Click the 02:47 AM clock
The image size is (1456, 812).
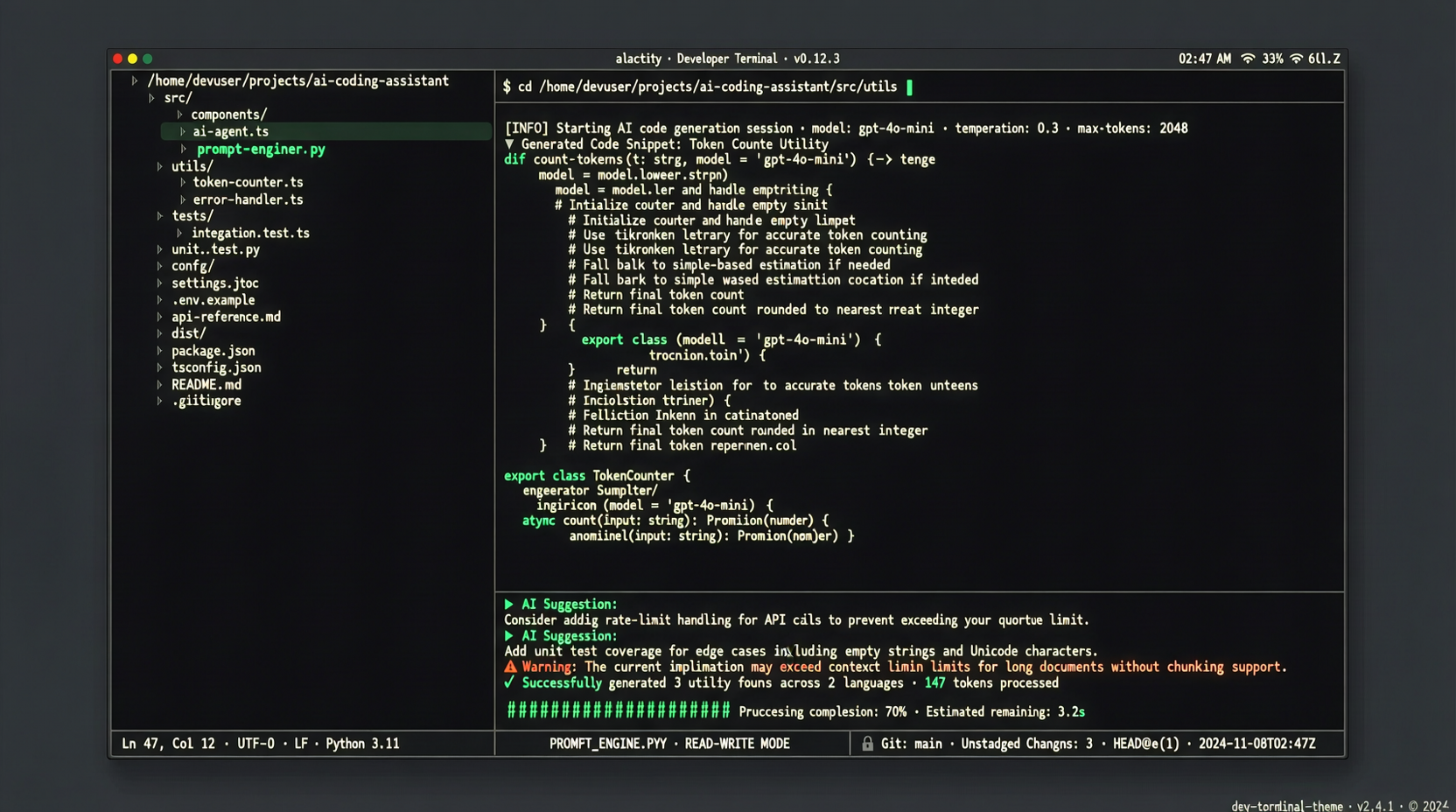pyautogui.click(x=1204, y=59)
